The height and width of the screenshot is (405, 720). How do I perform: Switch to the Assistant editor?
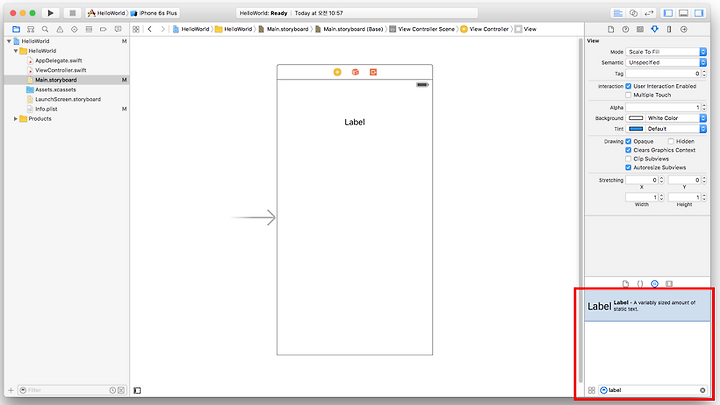pos(633,13)
